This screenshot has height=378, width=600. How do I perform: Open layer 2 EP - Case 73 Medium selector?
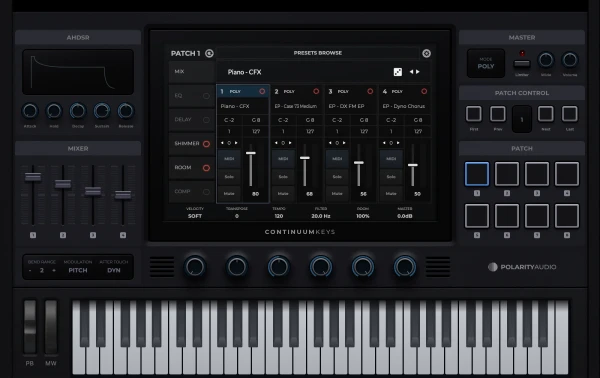pyautogui.click(x=297, y=106)
